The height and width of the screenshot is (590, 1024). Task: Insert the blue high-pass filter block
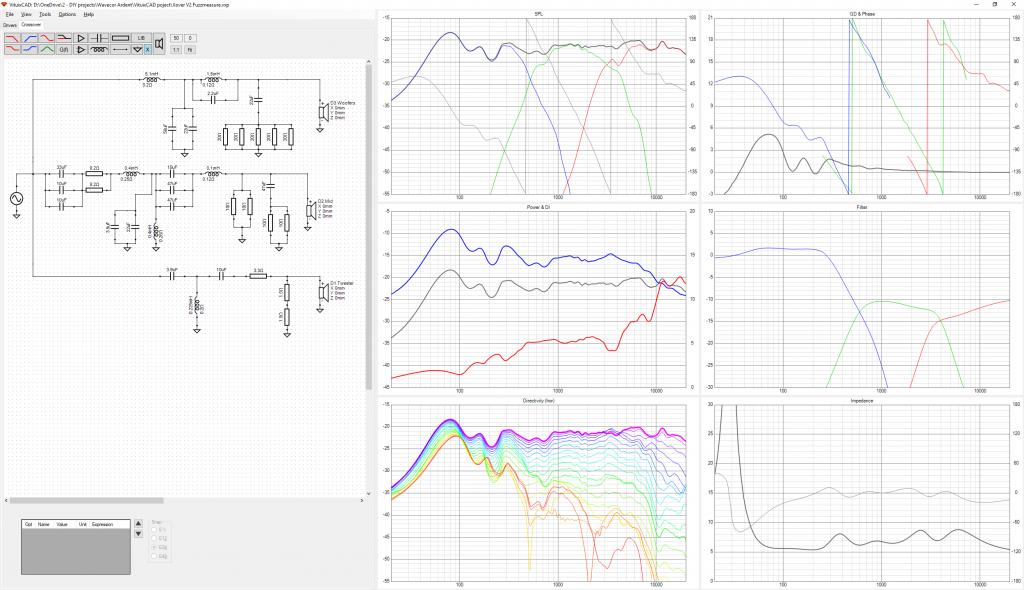tap(29, 38)
